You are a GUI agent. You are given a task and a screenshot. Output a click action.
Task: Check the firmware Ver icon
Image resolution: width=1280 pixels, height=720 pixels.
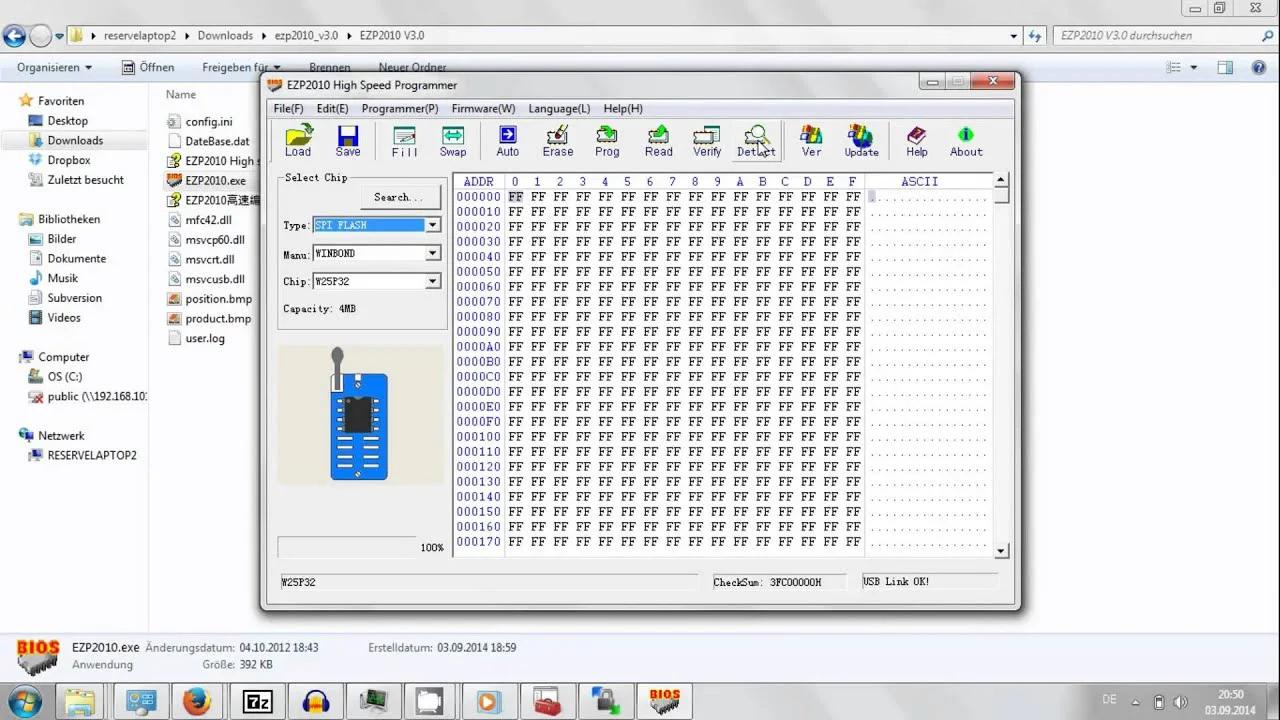810,140
